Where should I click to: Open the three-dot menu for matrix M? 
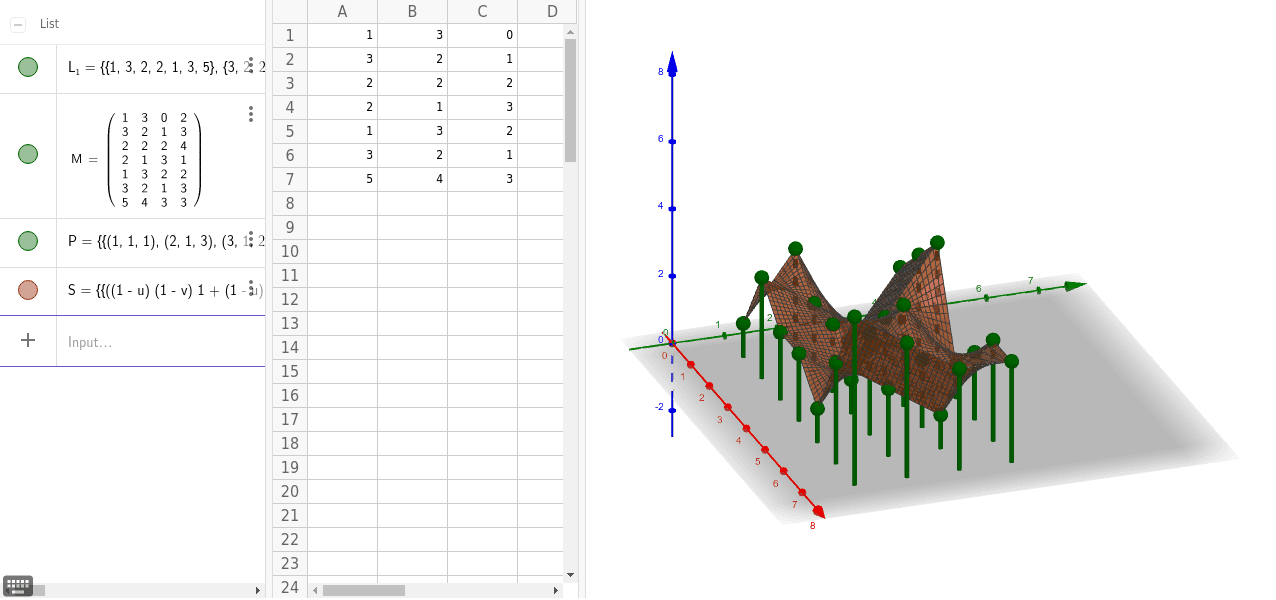pos(250,115)
